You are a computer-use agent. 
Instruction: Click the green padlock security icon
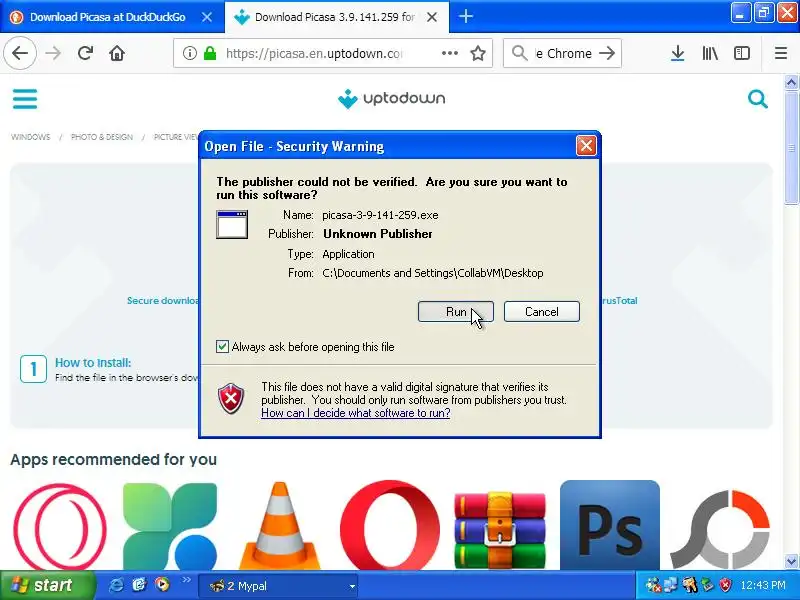click(210, 53)
